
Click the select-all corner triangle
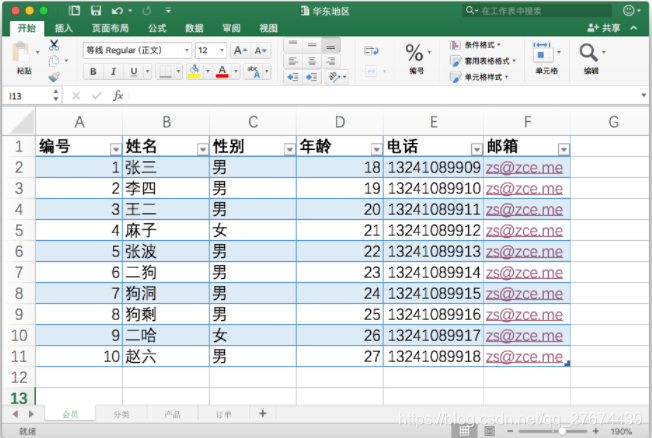point(20,122)
